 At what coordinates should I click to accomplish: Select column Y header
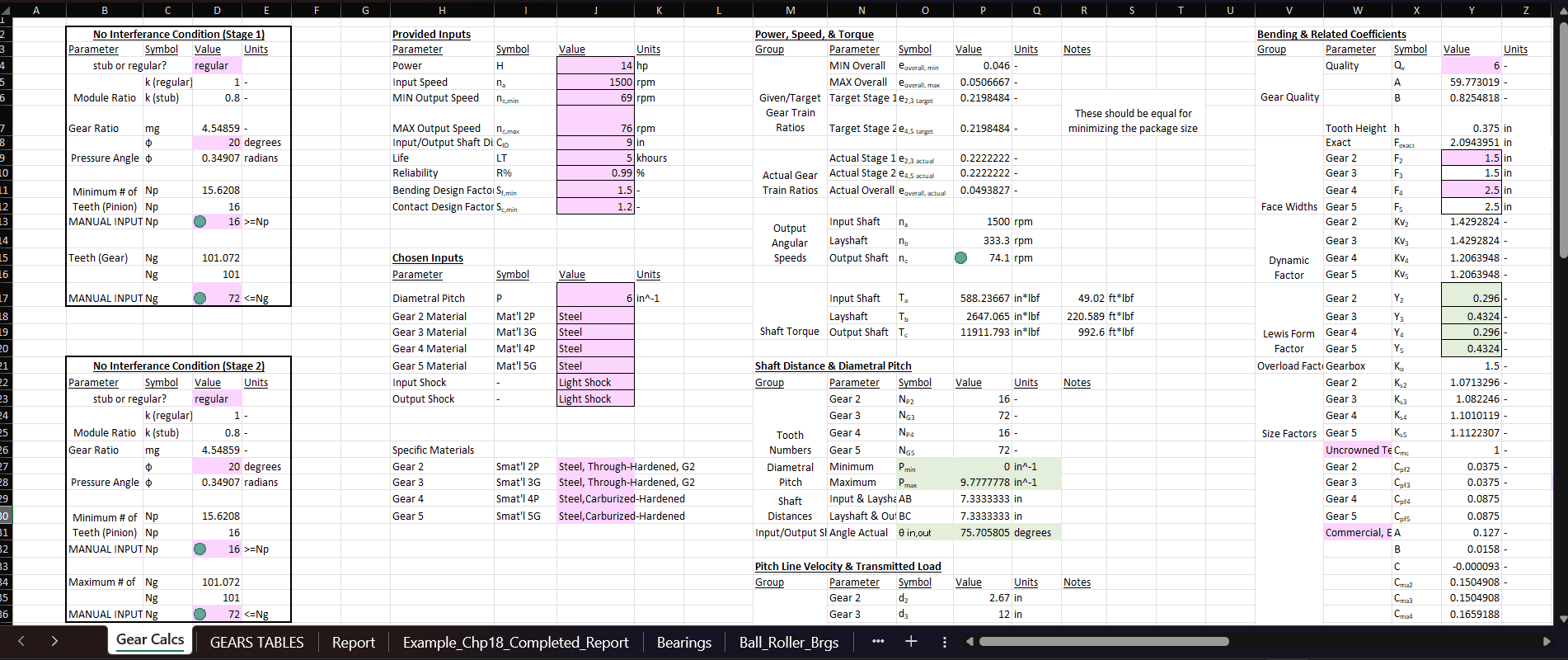(1471, 10)
